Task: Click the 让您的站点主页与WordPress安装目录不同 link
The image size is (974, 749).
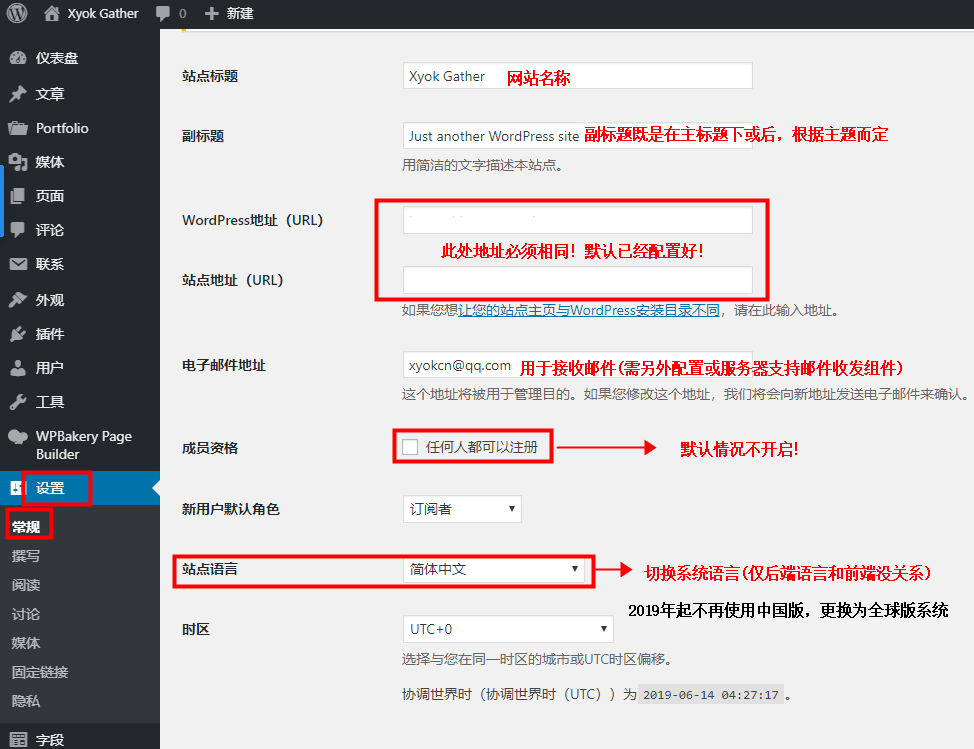Action: (x=589, y=310)
